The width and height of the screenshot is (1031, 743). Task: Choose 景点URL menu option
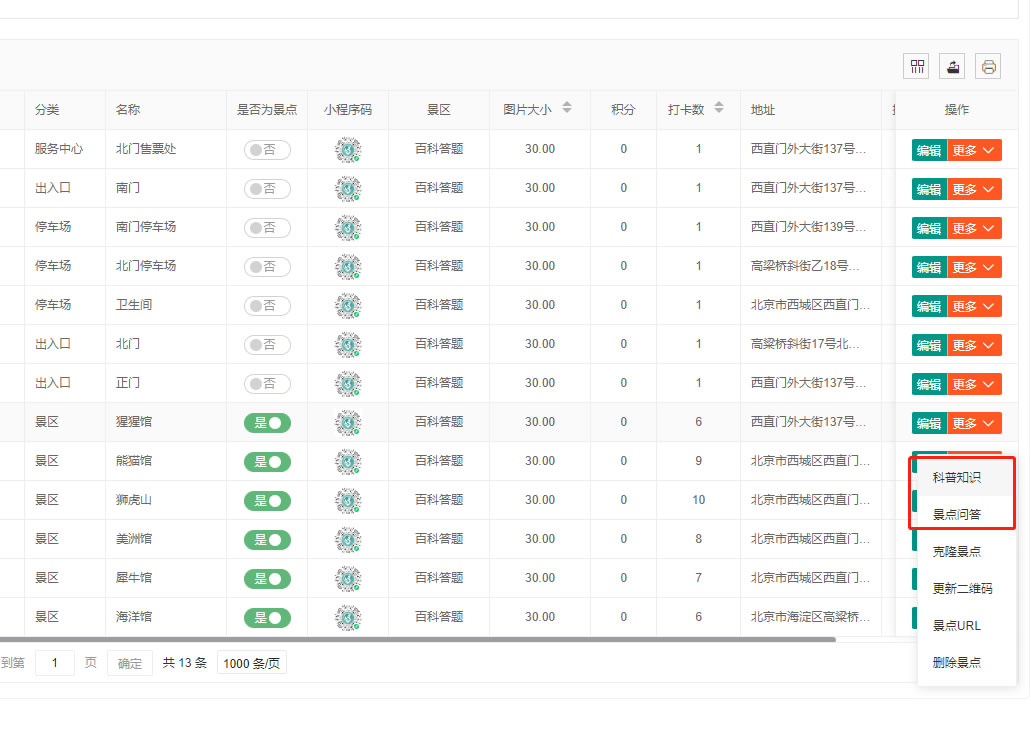(x=967, y=625)
